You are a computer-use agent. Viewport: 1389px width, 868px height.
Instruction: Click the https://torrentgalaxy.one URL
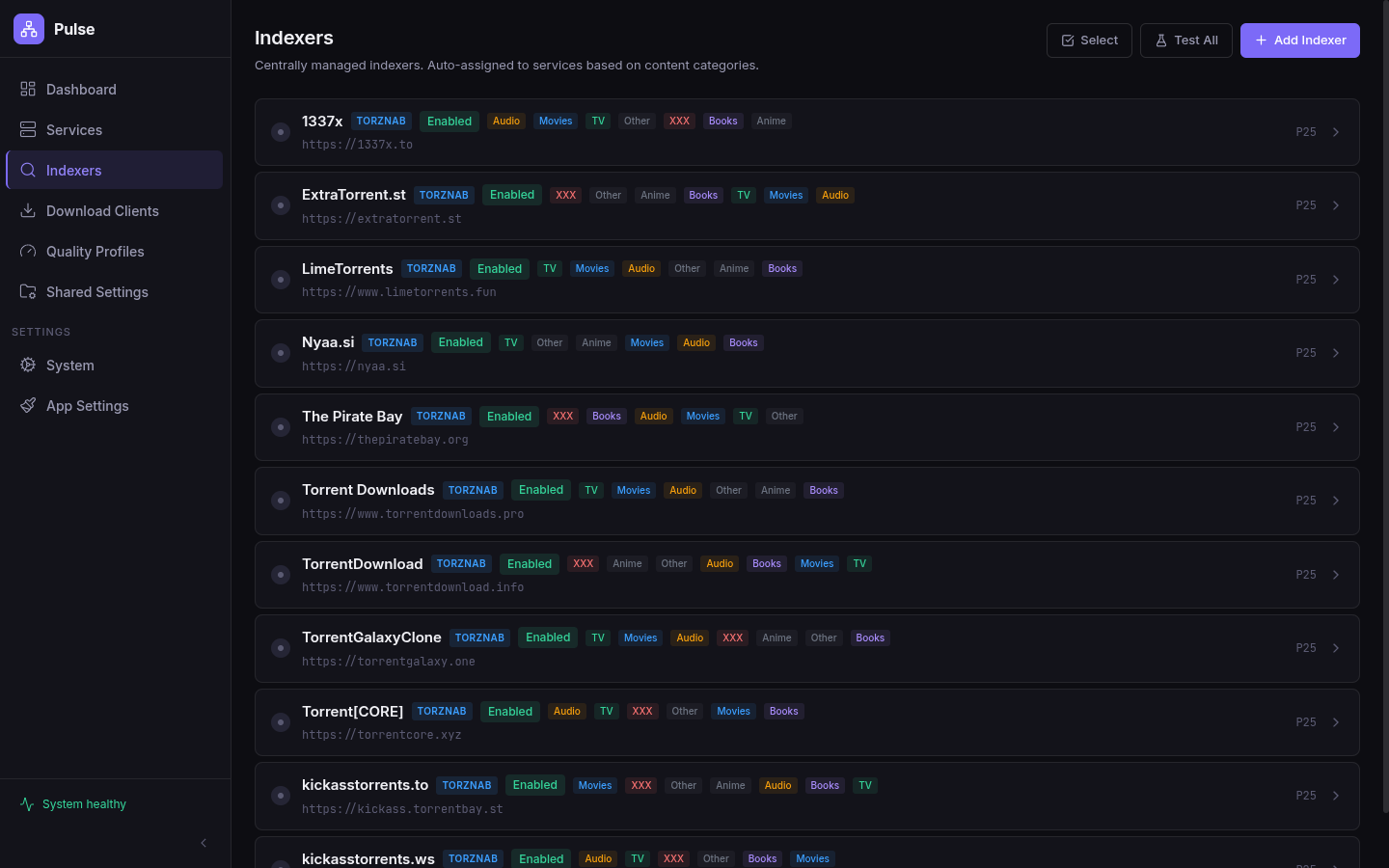(389, 662)
